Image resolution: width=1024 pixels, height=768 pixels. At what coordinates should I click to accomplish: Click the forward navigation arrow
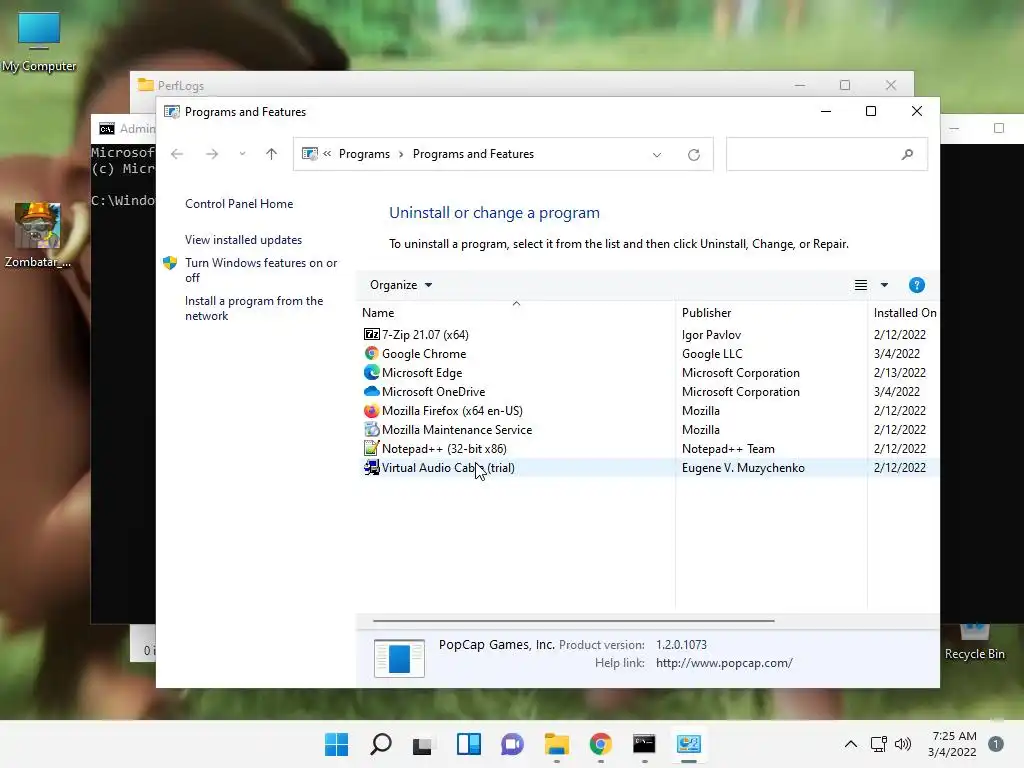(212, 154)
